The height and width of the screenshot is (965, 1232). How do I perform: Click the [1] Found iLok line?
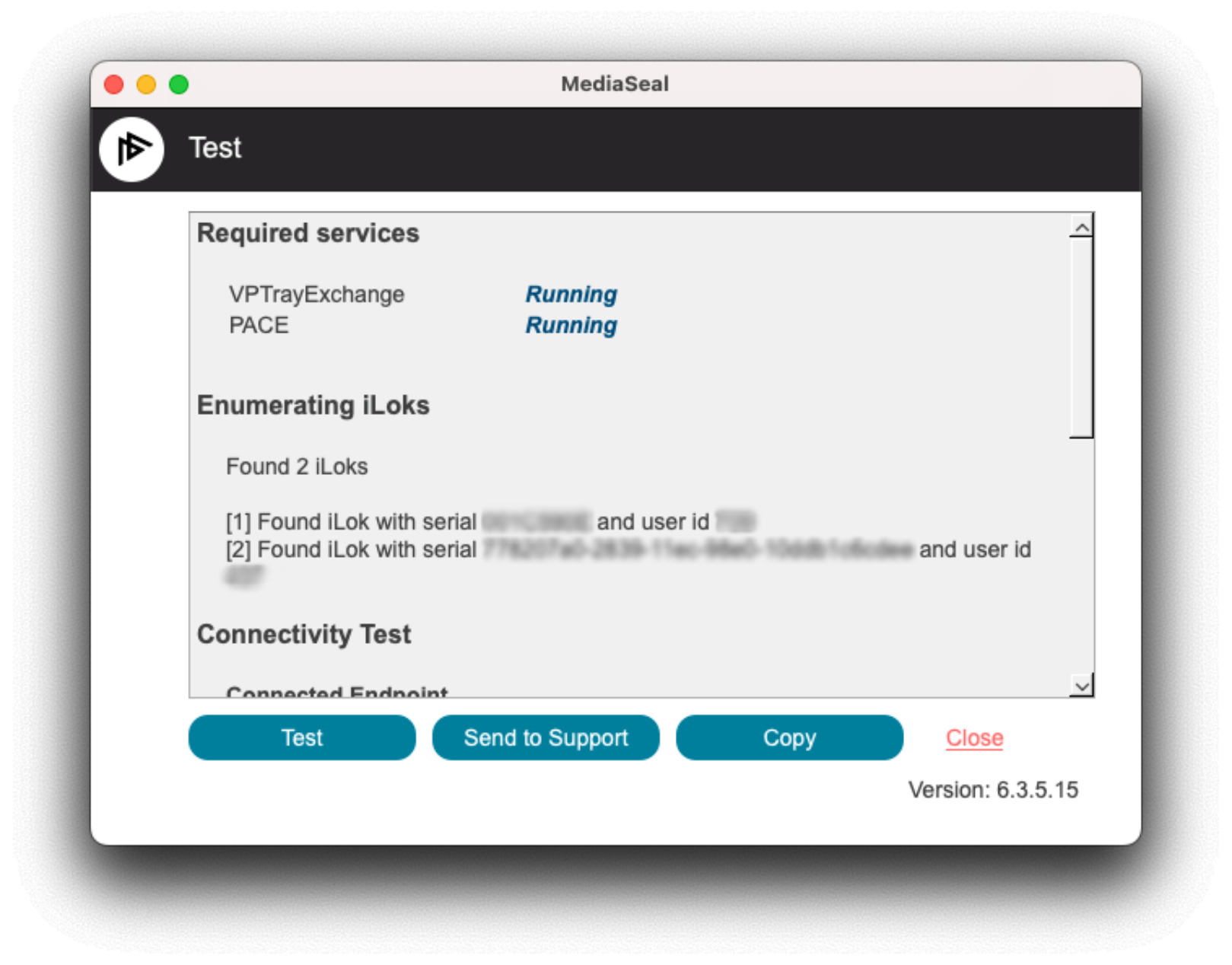[x=491, y=522]
